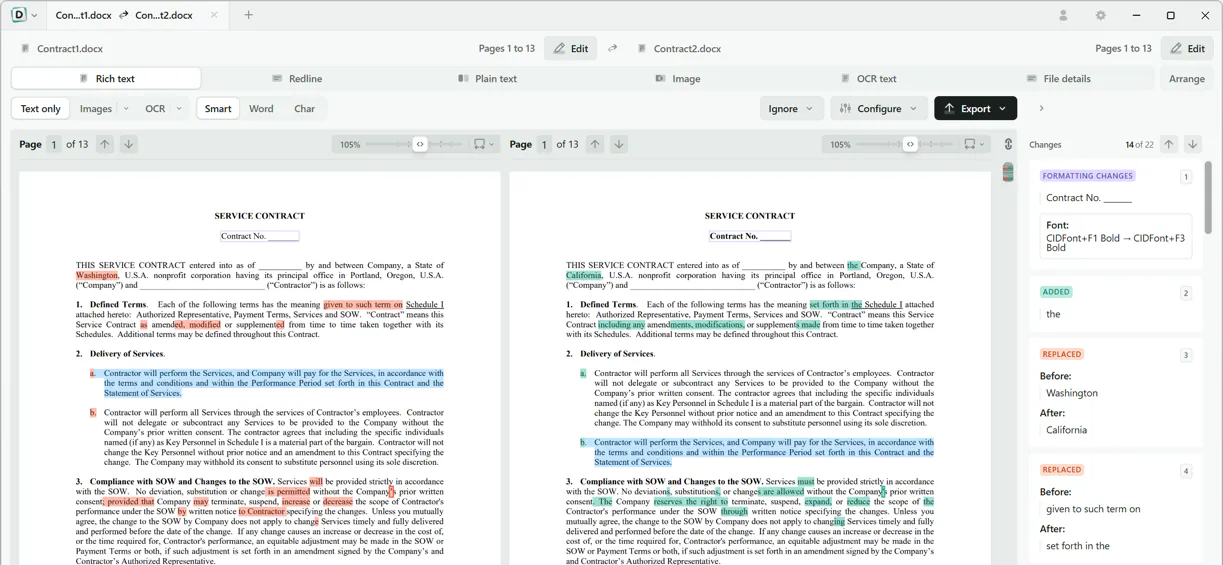Select the OCR comparison mode
This screenshot has width=1223, height=565.
tap(155, 108)
